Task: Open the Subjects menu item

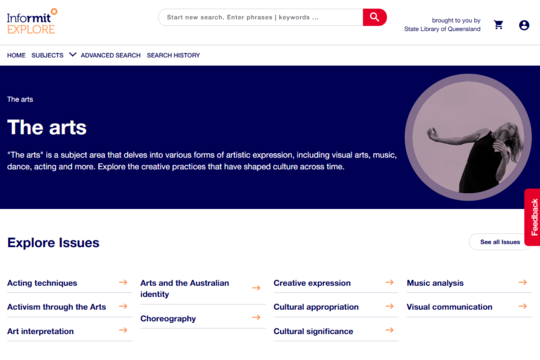Action: point(48,55)
